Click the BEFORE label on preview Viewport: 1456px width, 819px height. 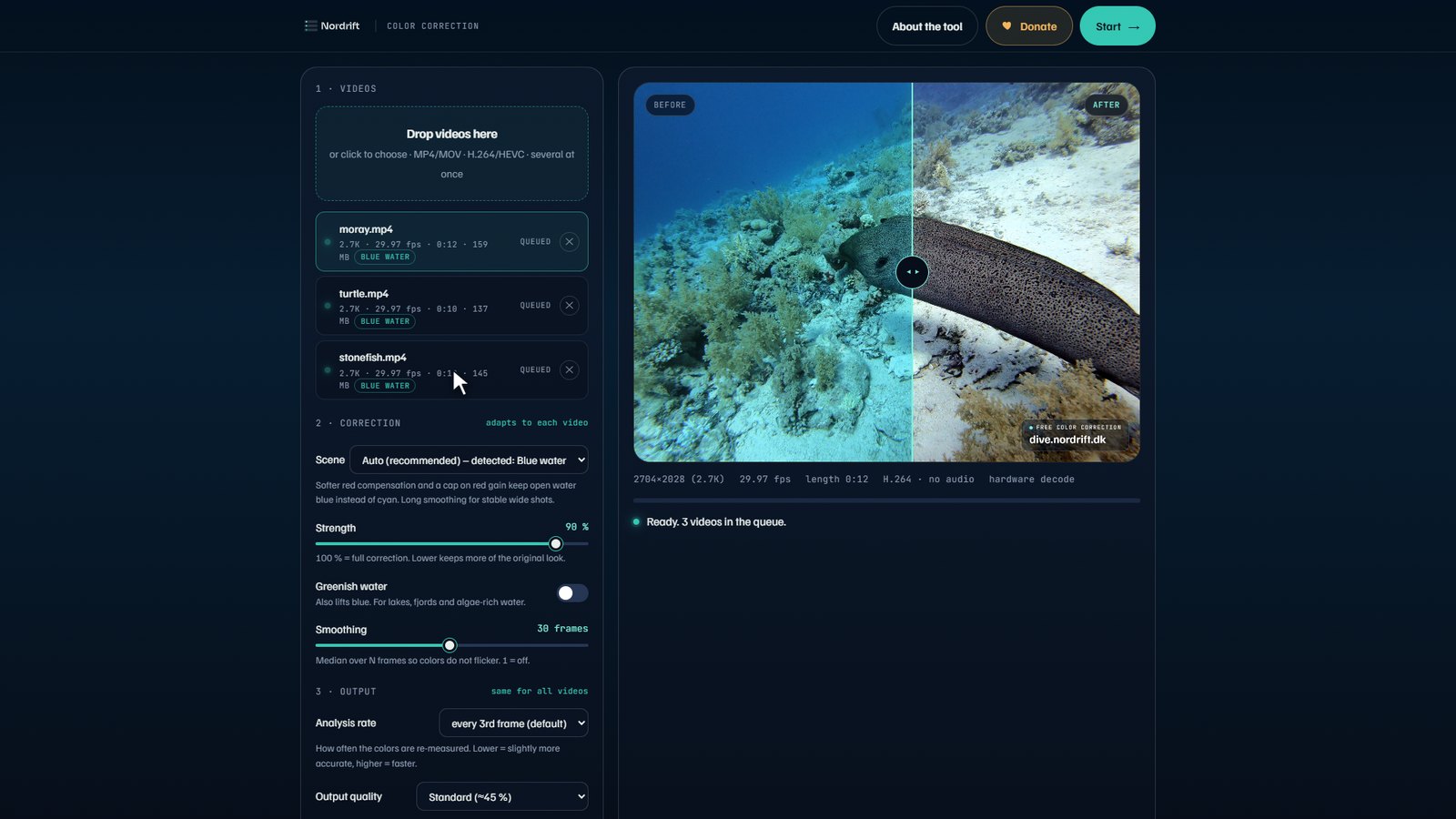(670, 105)
